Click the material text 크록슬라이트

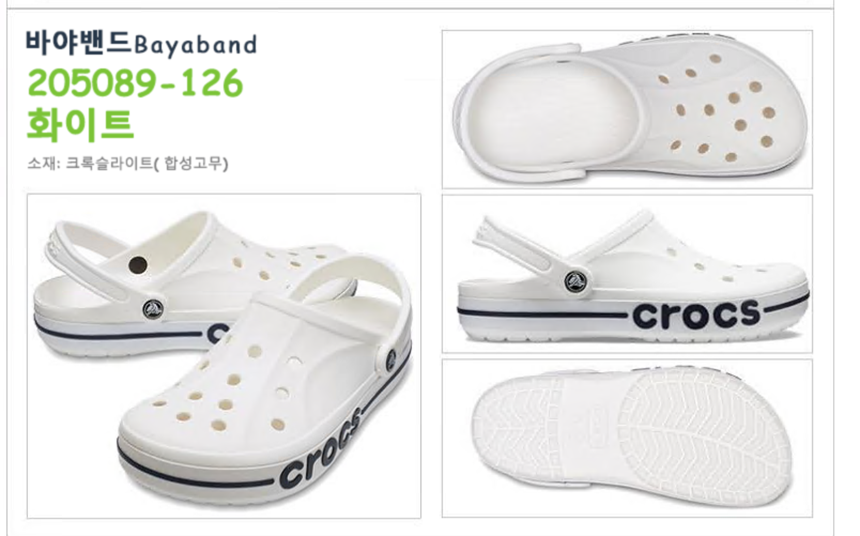coord(109,163)
